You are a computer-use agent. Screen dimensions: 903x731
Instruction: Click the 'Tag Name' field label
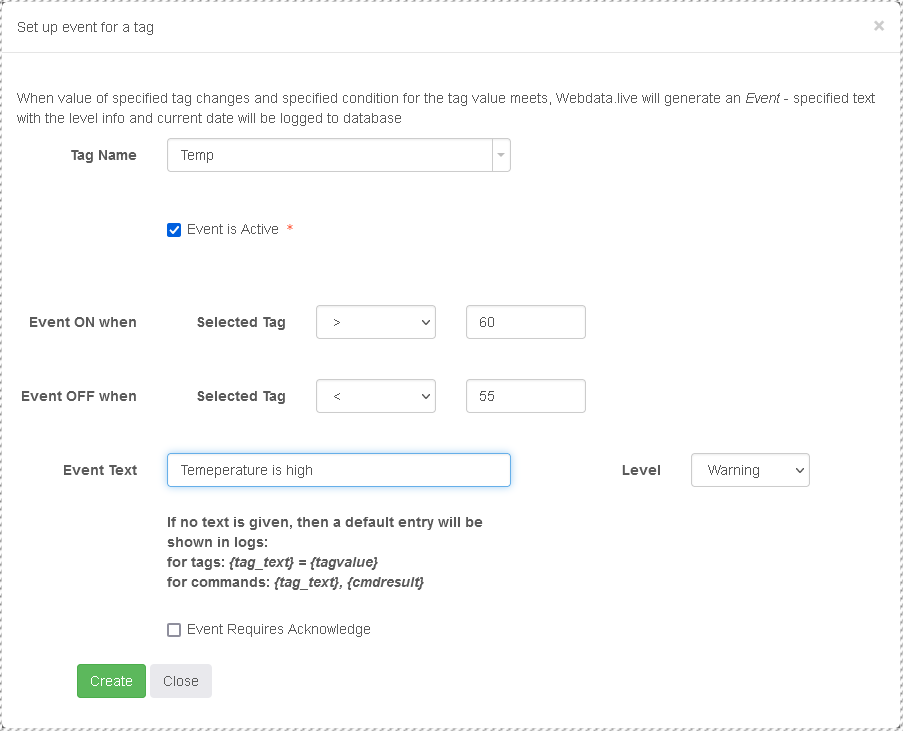tap(103, 155)
